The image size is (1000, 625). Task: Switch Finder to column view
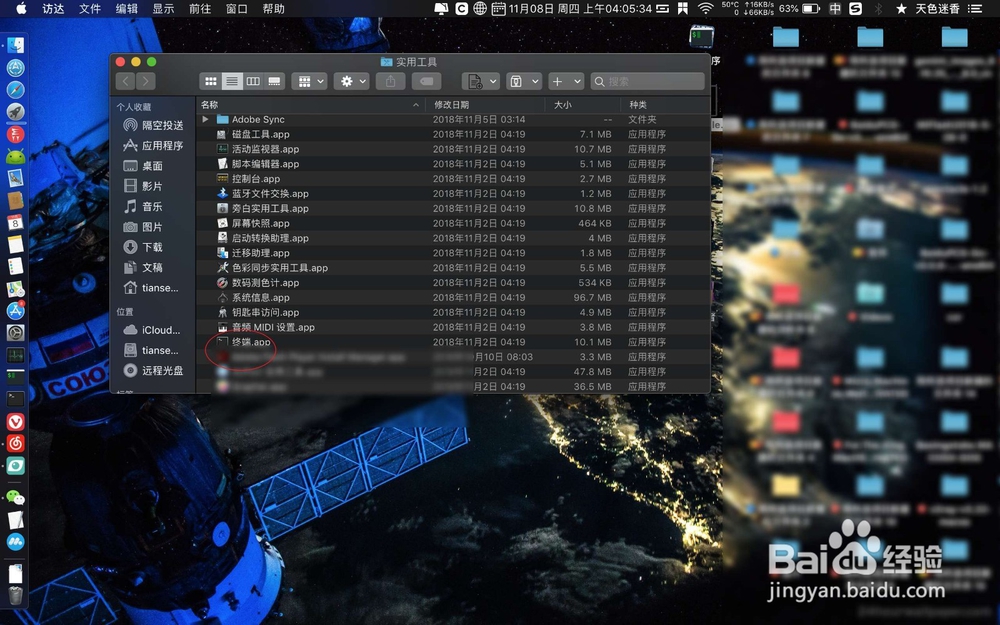point(253,81)
